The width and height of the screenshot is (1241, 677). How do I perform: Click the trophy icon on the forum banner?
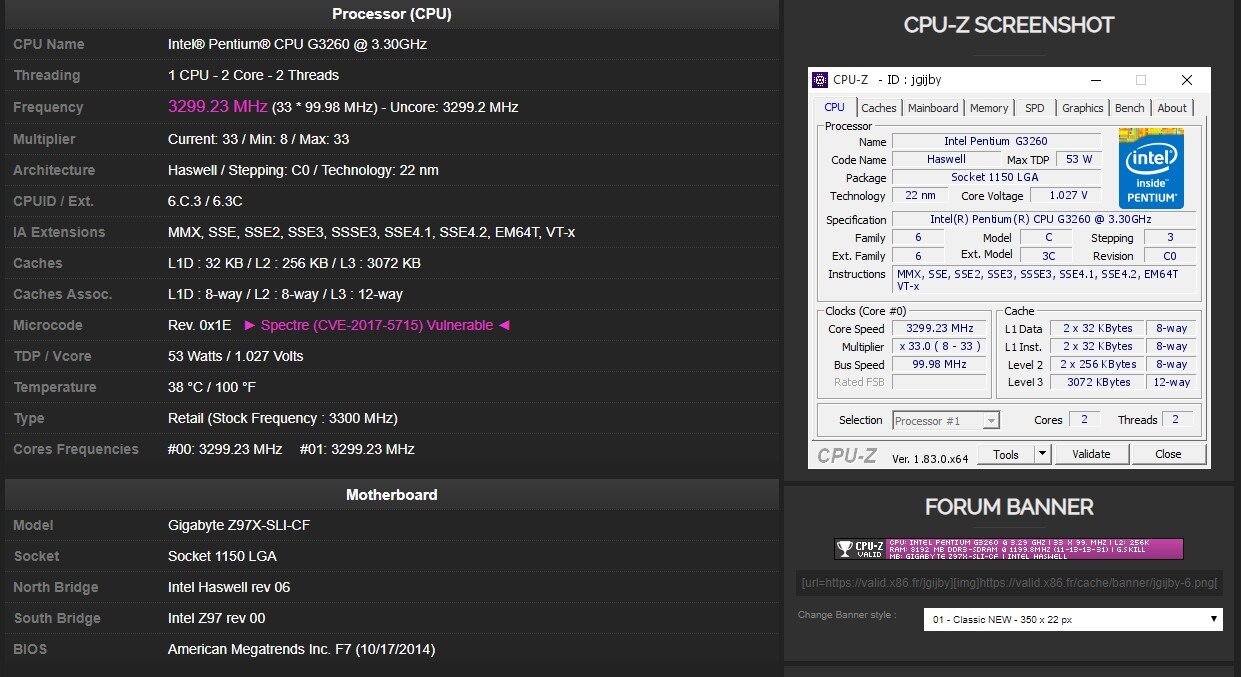[x=846, y=549]
